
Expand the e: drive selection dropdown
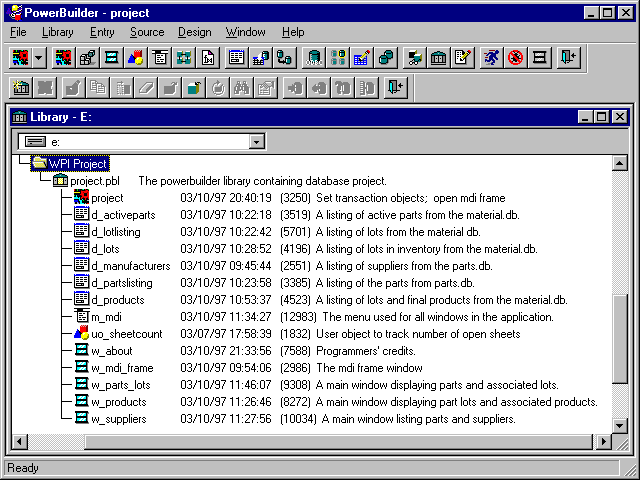click(x=257, y=142)
